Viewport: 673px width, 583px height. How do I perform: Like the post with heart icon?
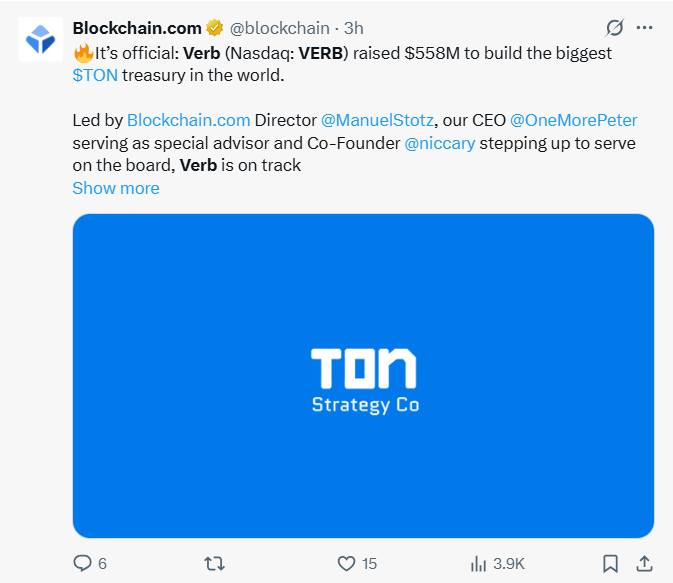(x=346, y=563)
